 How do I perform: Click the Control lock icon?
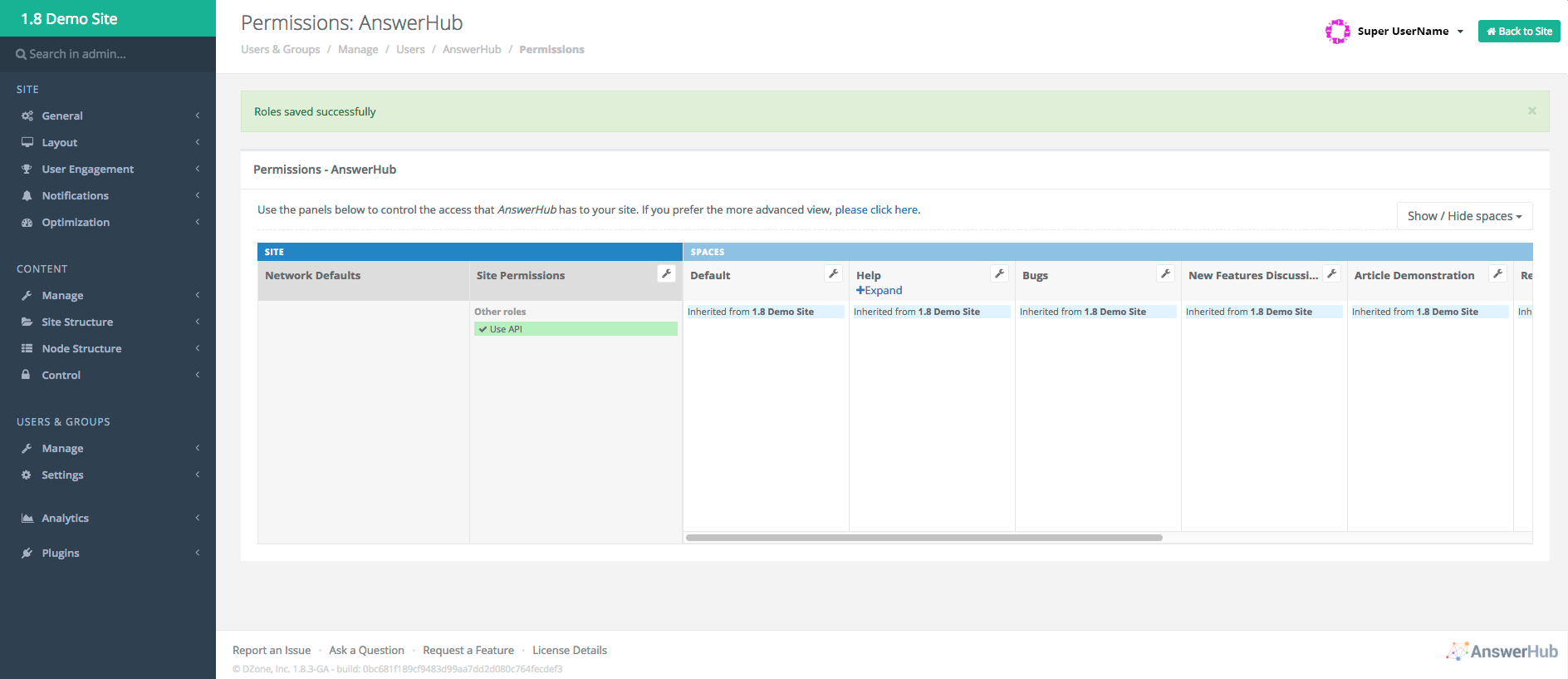coord(27,375)
